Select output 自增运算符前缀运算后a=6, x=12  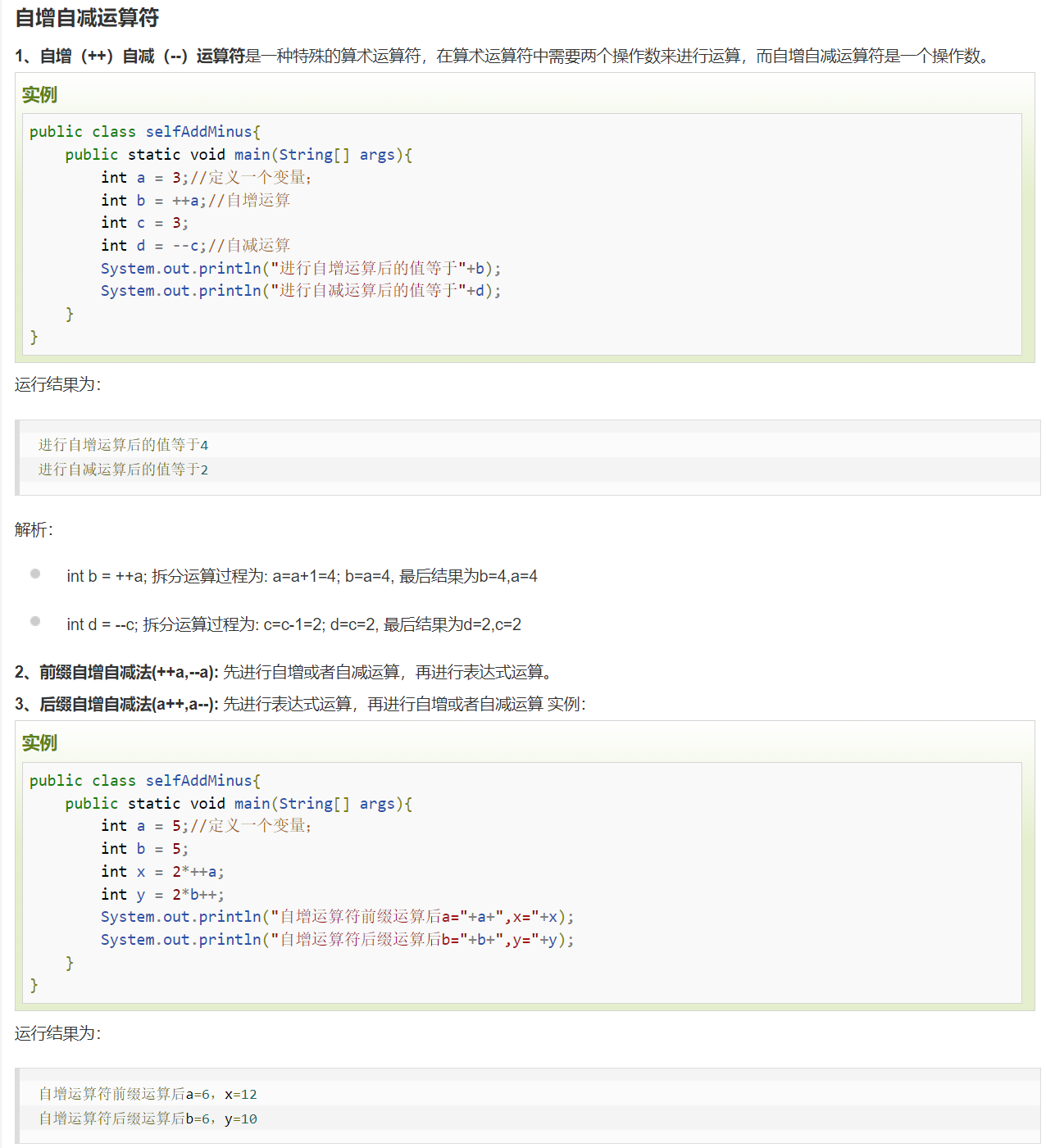148,1095
